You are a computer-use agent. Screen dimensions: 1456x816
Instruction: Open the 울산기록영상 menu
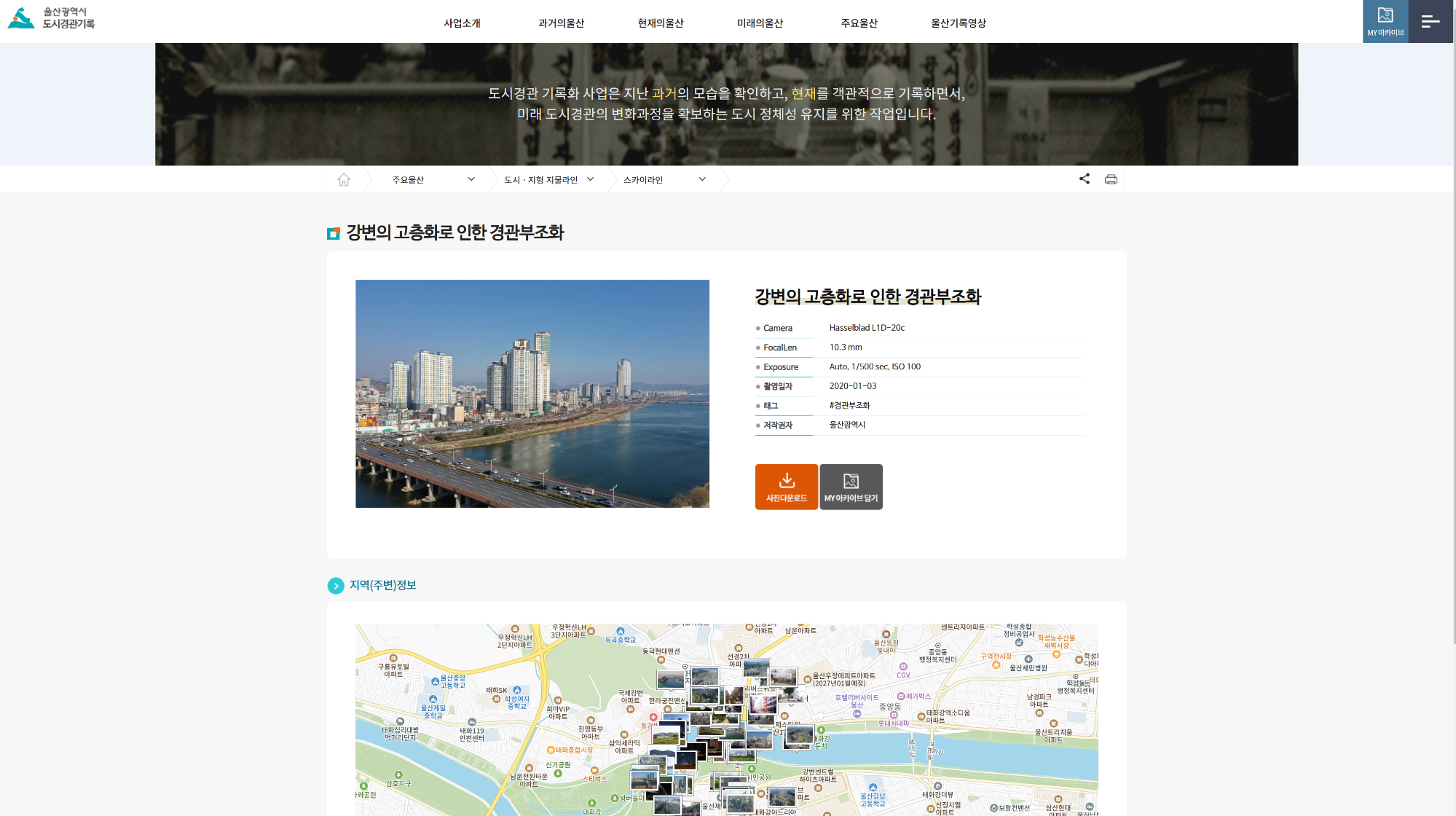point(958,23)
